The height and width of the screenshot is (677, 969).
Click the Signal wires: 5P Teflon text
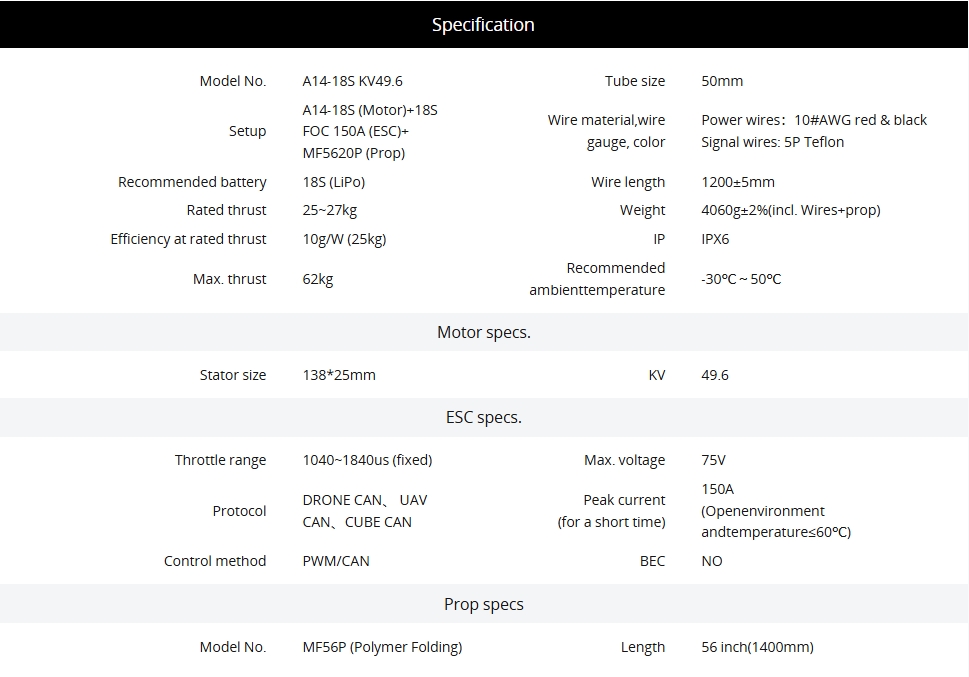tap(772, 142)
